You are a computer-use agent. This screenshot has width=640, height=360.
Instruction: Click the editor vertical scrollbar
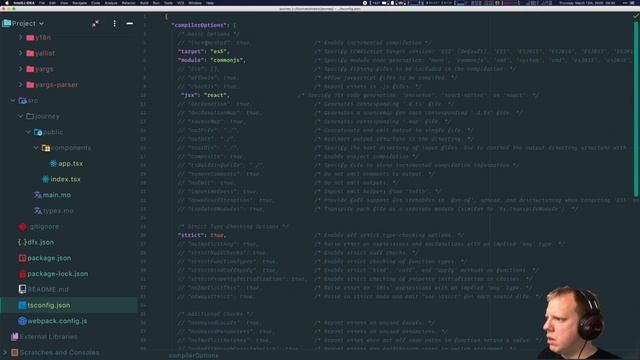tap(636, 108)
